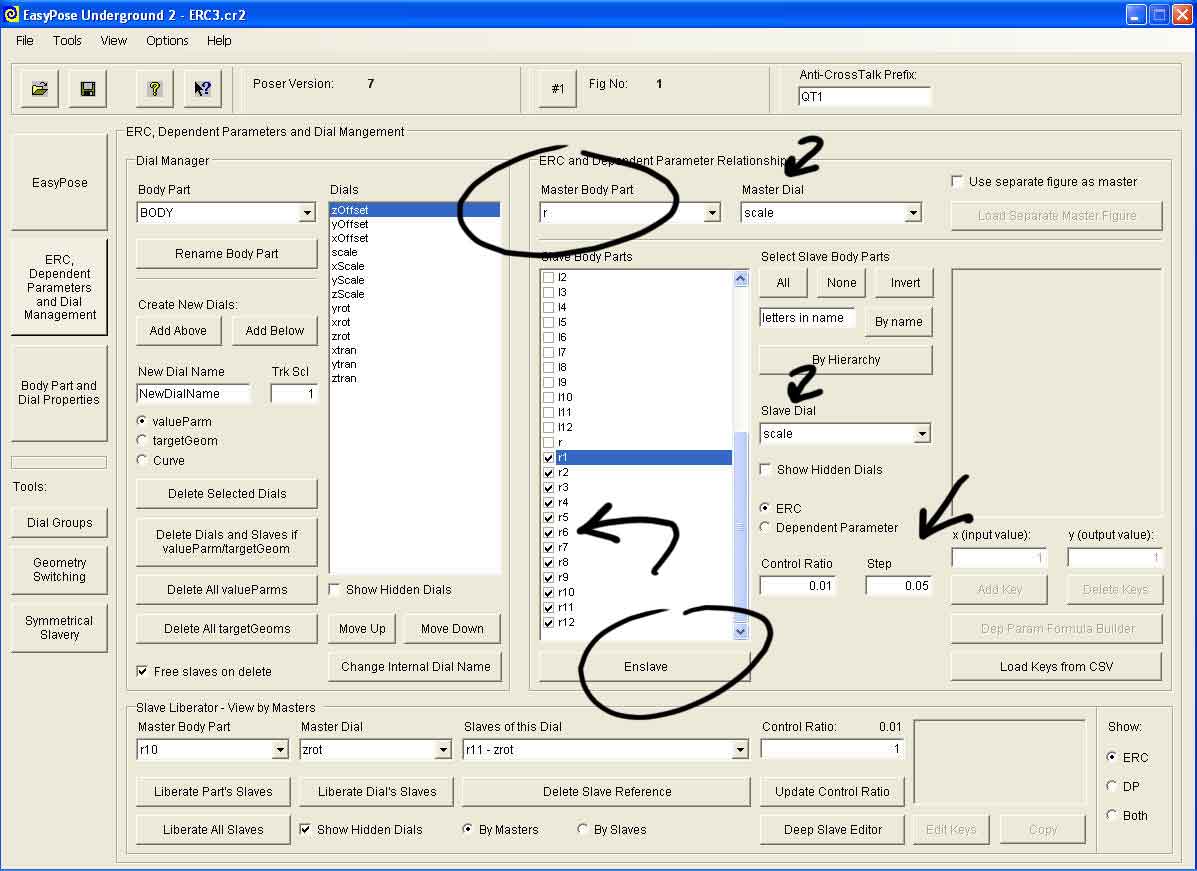
Task: Choose the targetGeom dial type
Action: tap(142, 441)
